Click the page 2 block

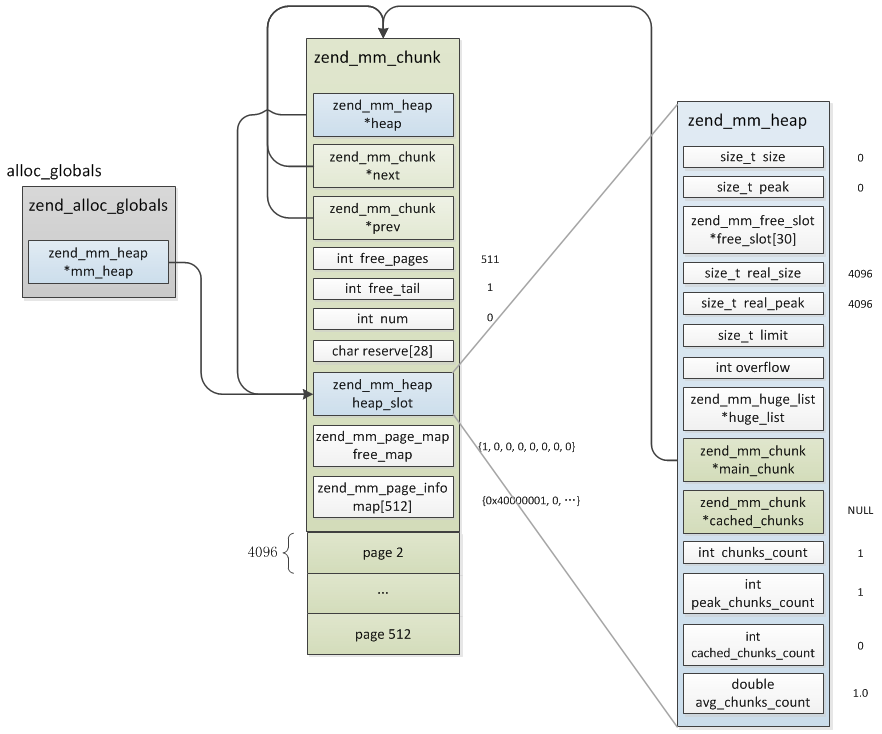click(382, 552)
